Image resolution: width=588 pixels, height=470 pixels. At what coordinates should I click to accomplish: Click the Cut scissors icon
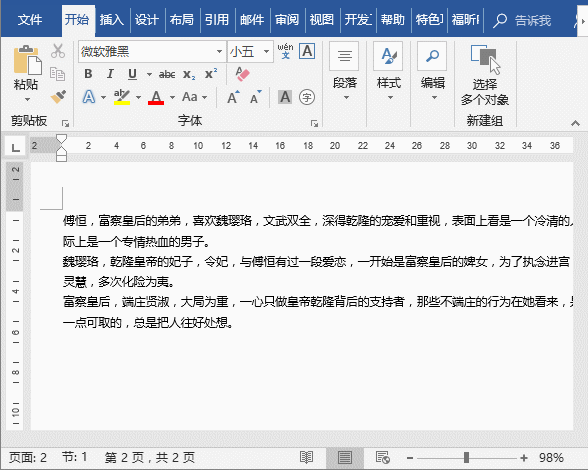pyautogui.click(x=58, y=51)
